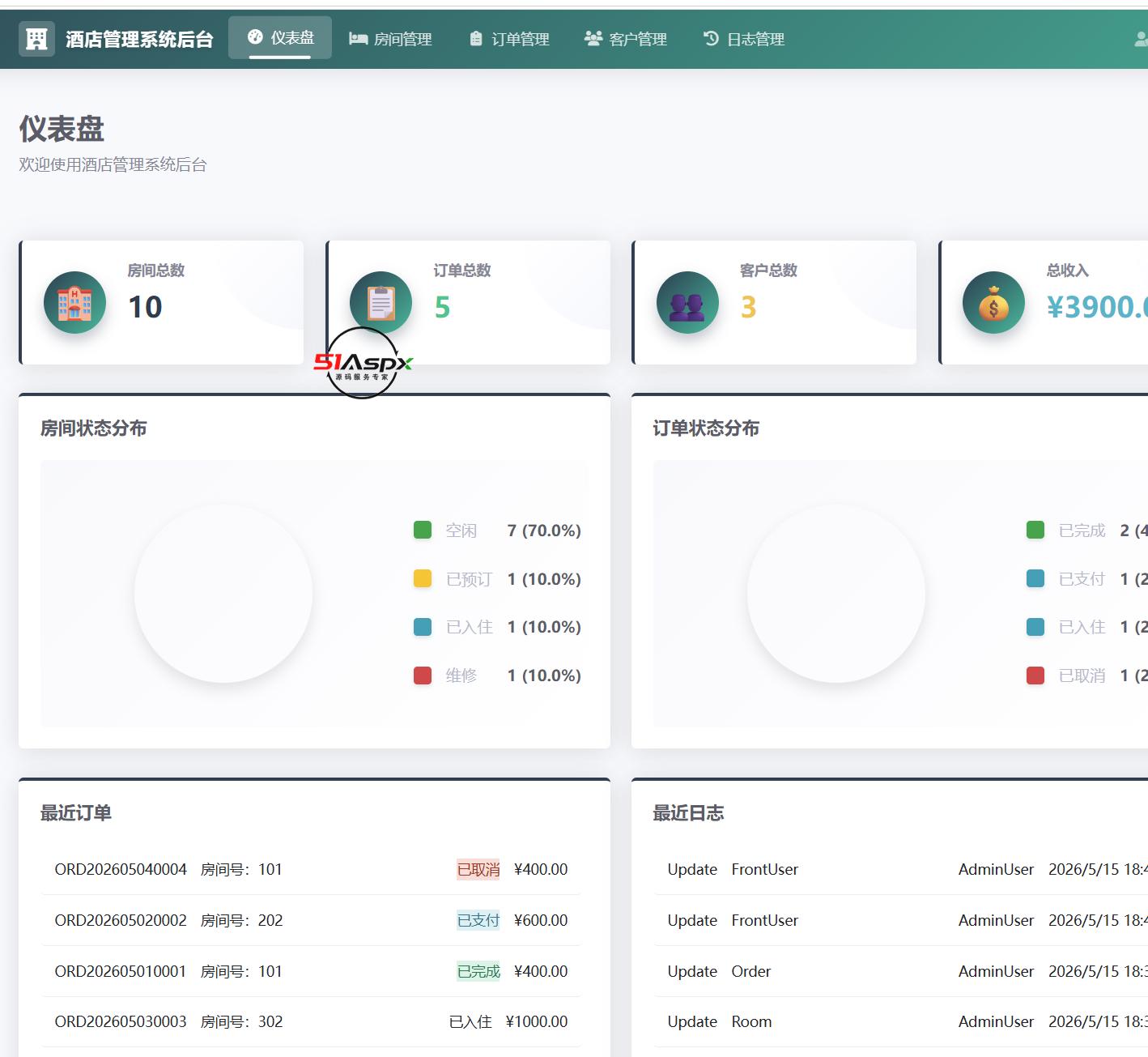This screenshot has height=1057, width=1148.
Task: Click the hotel building logo icon in navbar
Action: [36, 39]
